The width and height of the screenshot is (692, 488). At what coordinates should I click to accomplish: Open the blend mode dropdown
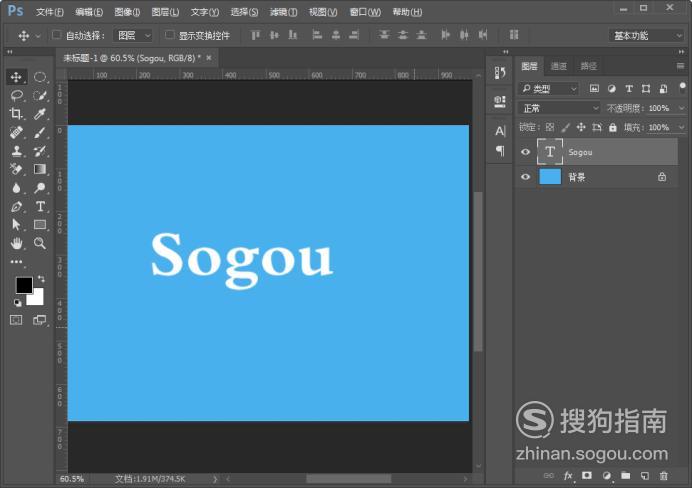pyautogui.click(x=559, y=108)
